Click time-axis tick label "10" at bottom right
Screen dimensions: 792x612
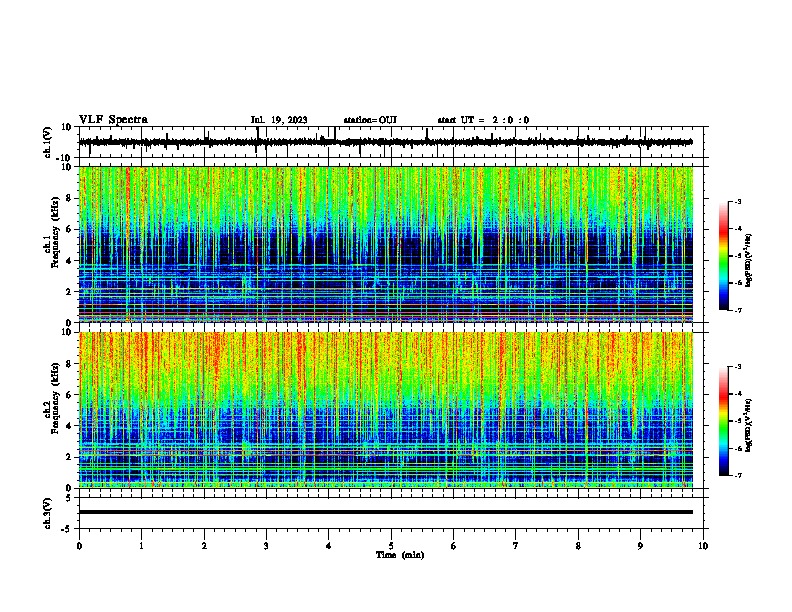coord(703,545)
